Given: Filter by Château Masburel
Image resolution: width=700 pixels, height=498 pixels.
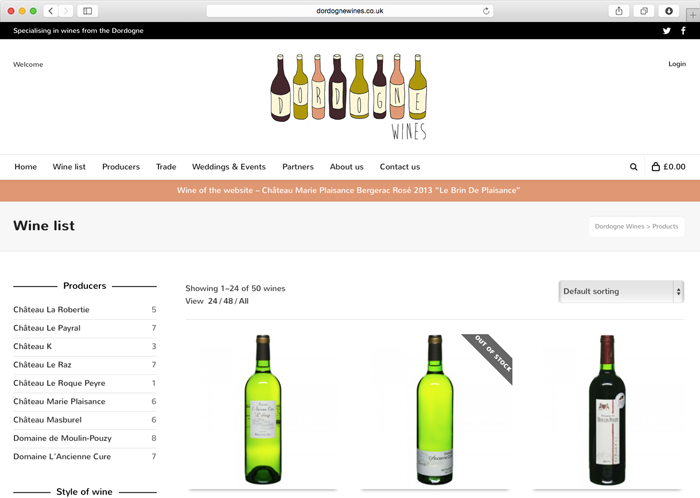Looking at the screenshot, I should tap(48, 420).
